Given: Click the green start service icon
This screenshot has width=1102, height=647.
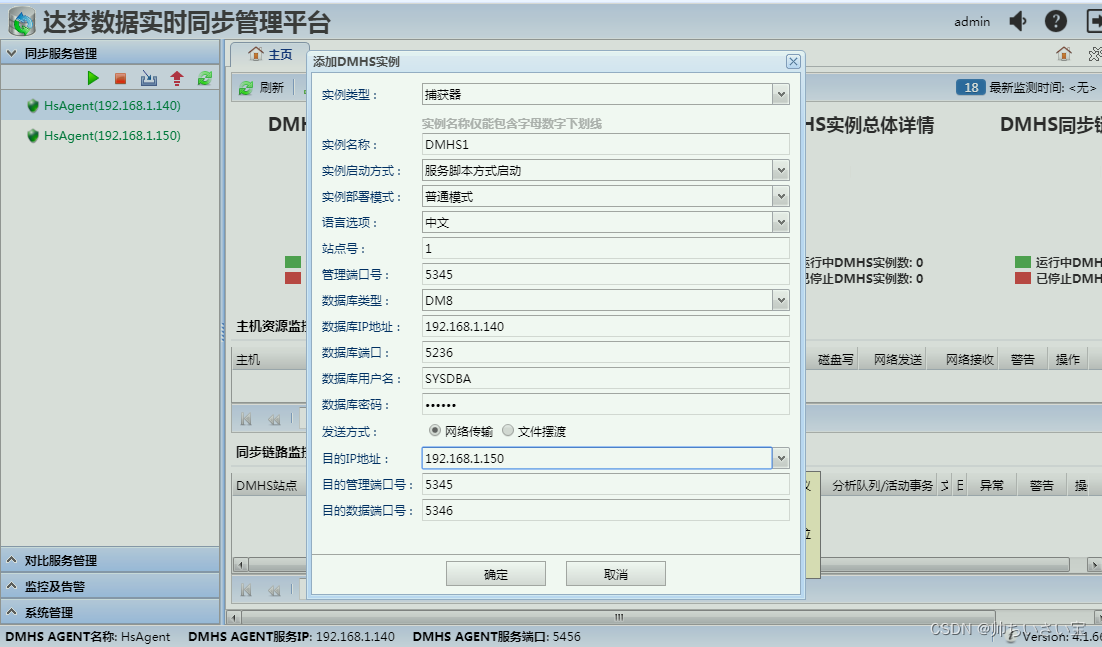Looking at the screenshot, I should tap(93, 78).
